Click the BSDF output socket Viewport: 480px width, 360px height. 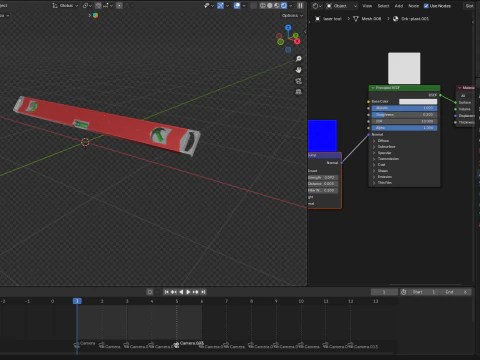pyautogui.click(x=440, y=95)
